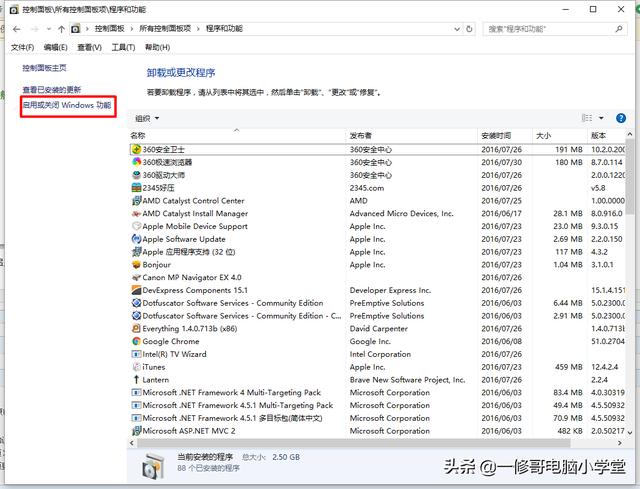
Task: Click the change view layout icon
Action: (587, 118)
